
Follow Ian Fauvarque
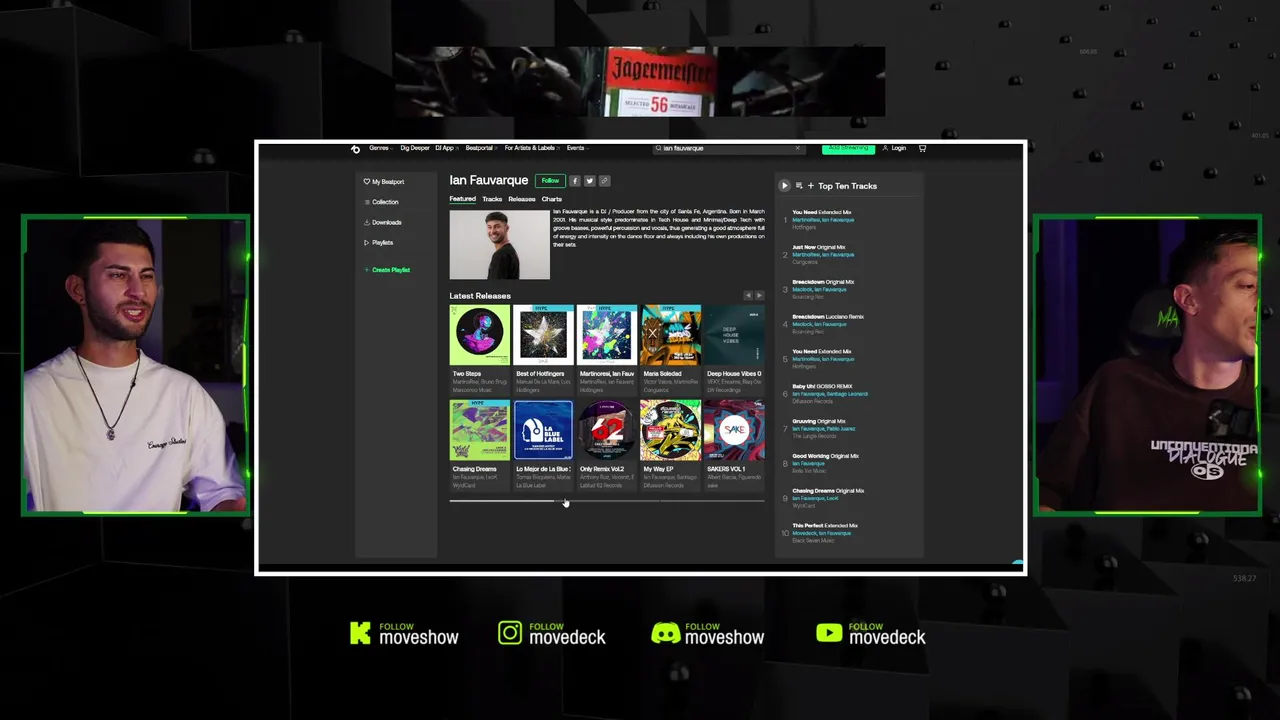550,181
